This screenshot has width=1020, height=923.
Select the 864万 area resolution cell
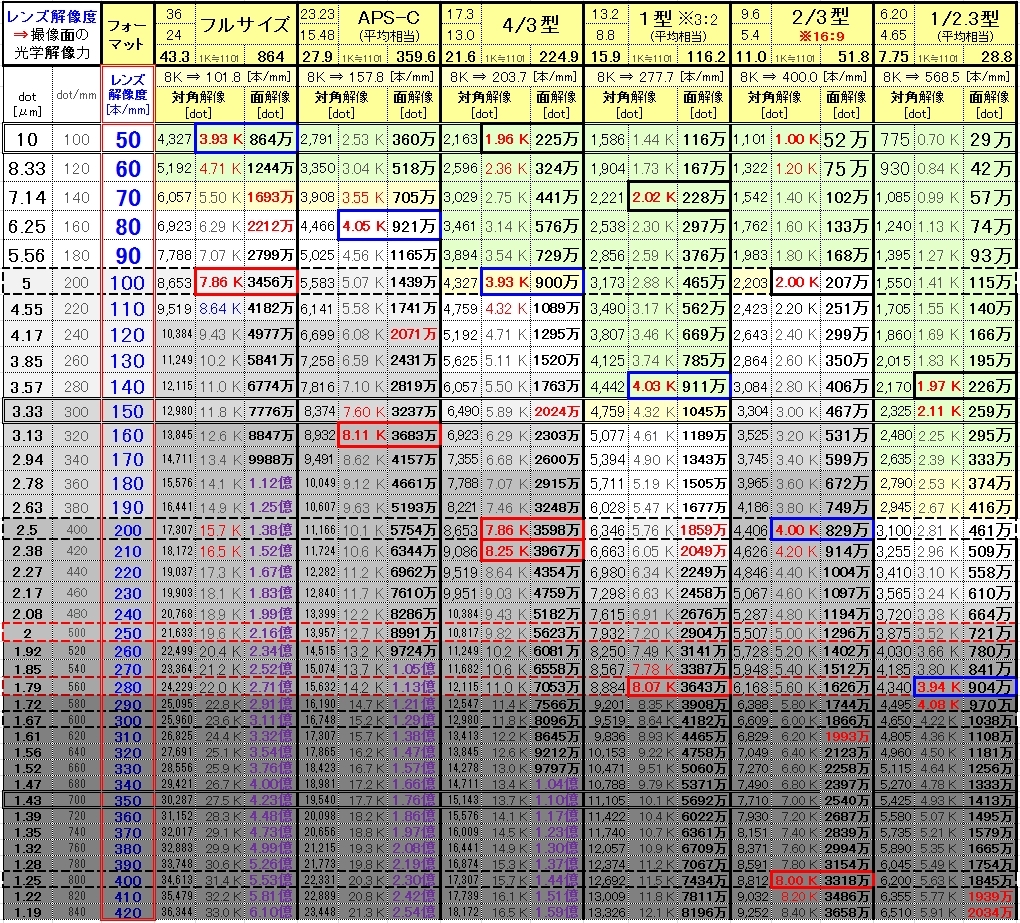(271, 139)
